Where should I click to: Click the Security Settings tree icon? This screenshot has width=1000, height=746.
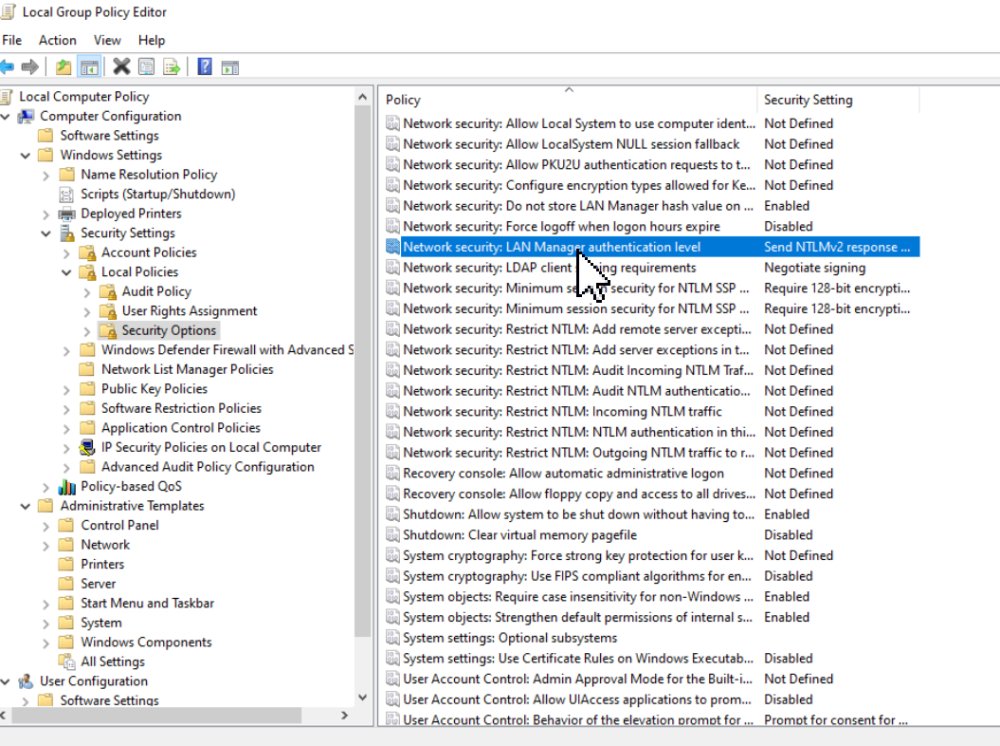point(67,233)
